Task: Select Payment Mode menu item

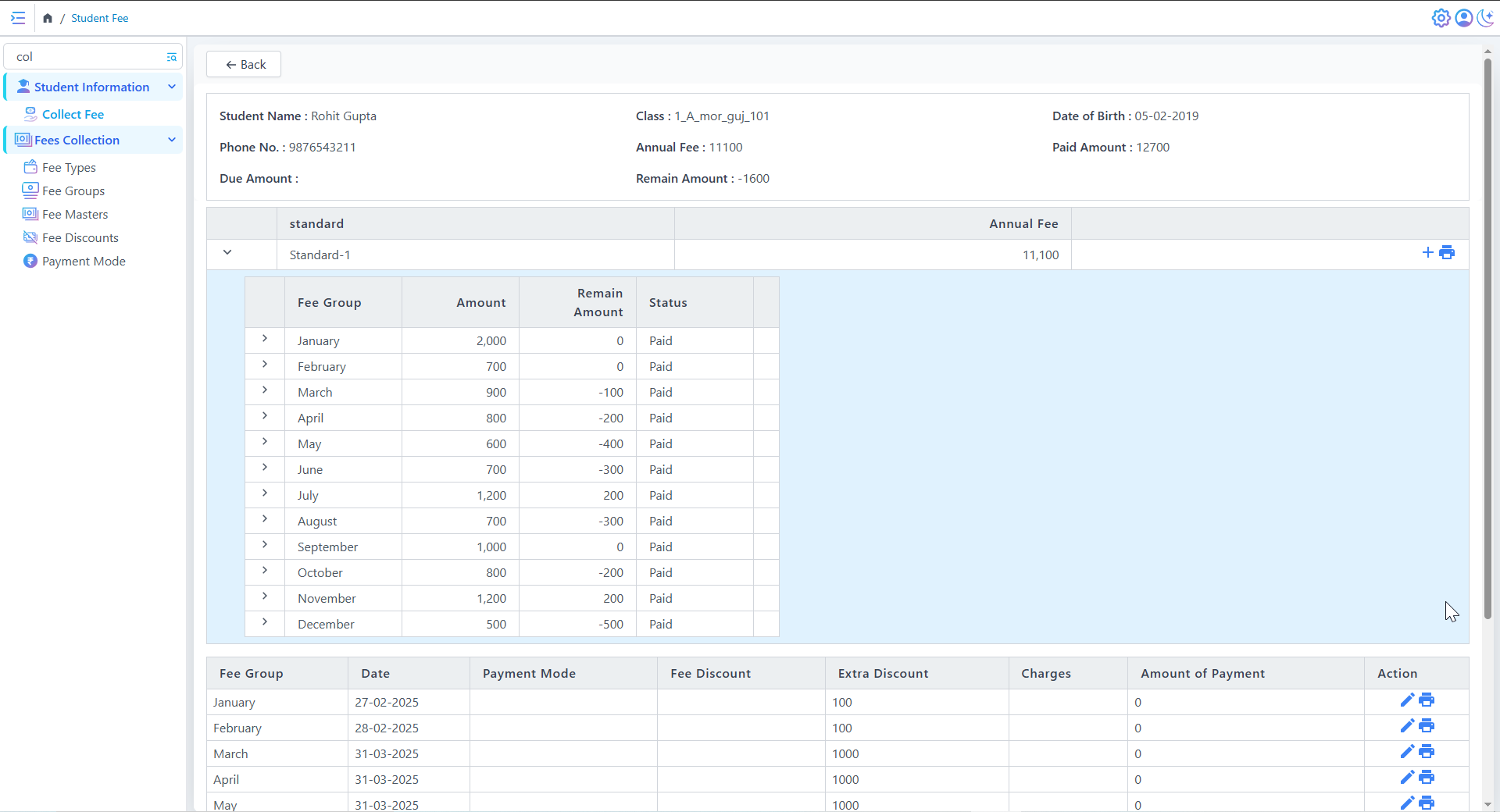Action: (83, 261)
